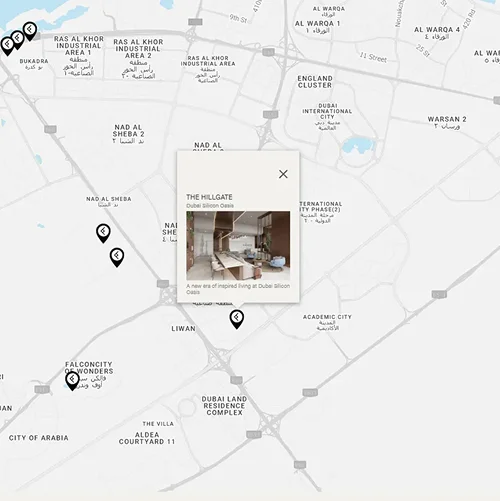Click the Liwan area label

183,329
